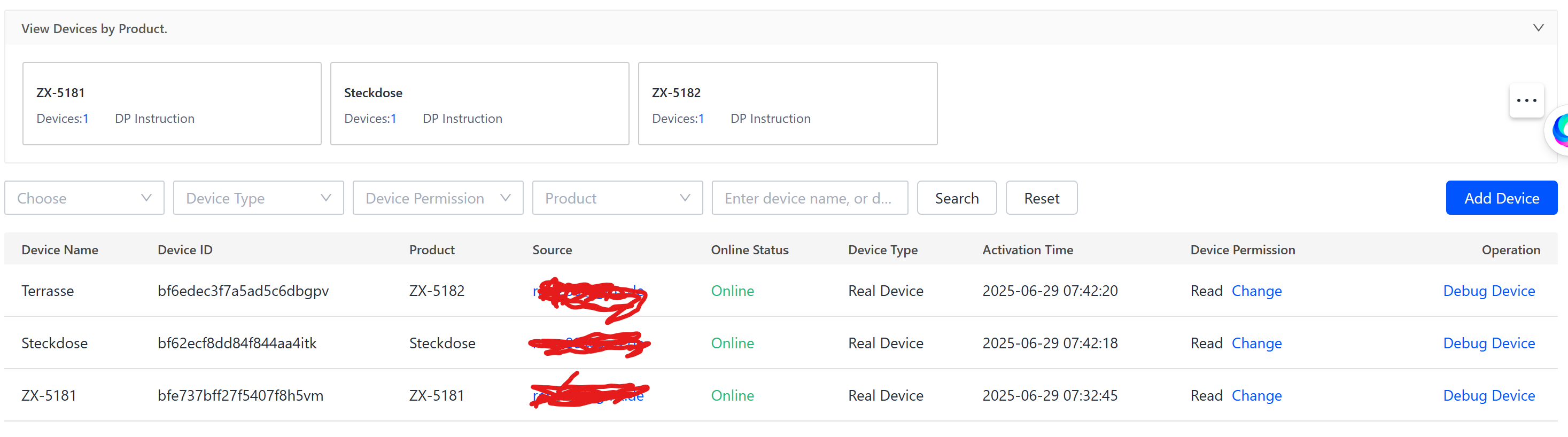Viewport: 1568px width, 437px height.
Task: Debug Device for the Terrasse row
Action: [1488, 291]
